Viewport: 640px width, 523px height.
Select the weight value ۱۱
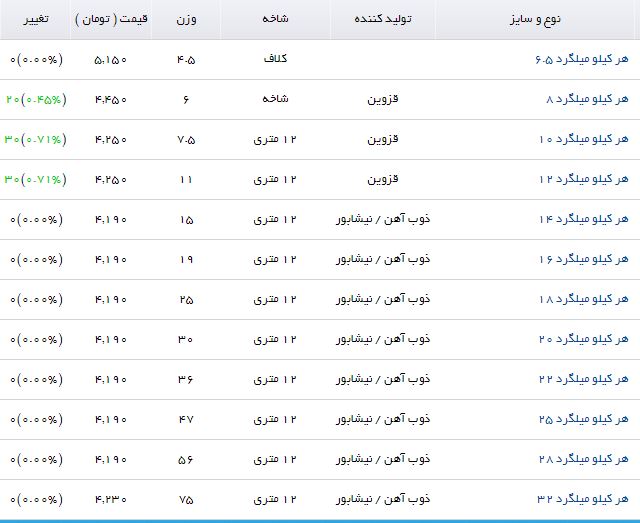(186, 180)
